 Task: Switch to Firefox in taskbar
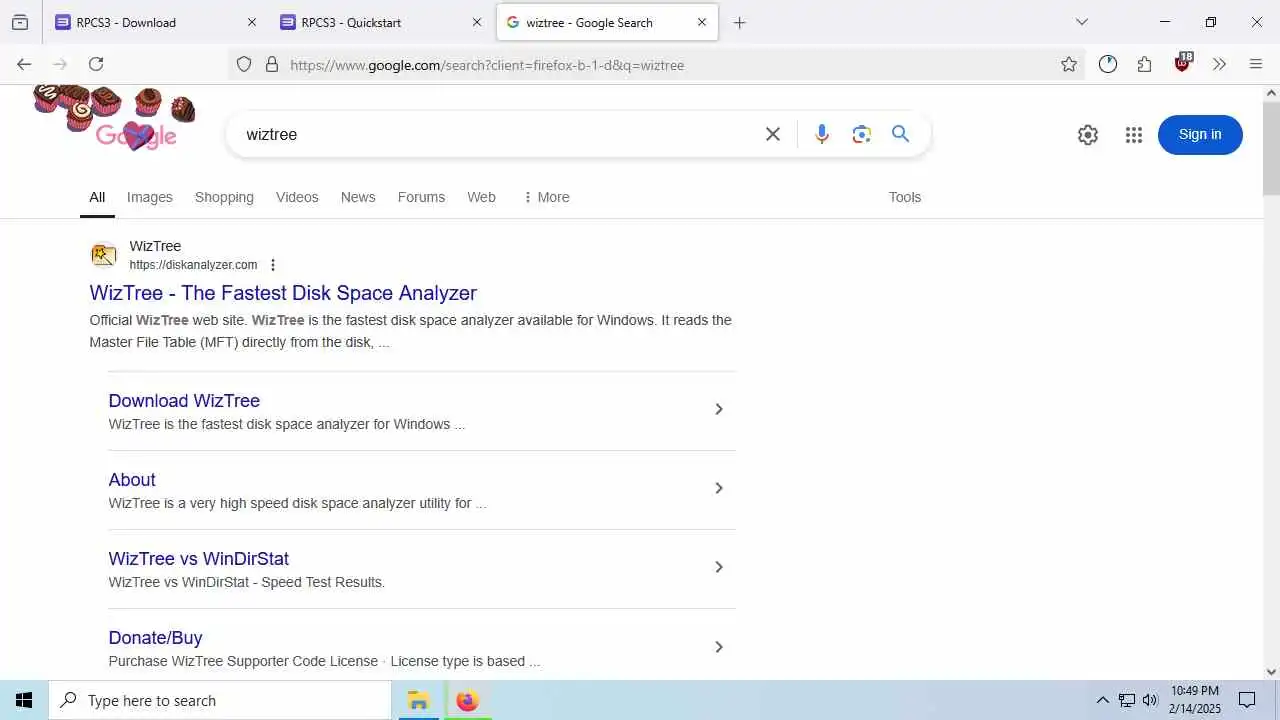click(467, 700)
